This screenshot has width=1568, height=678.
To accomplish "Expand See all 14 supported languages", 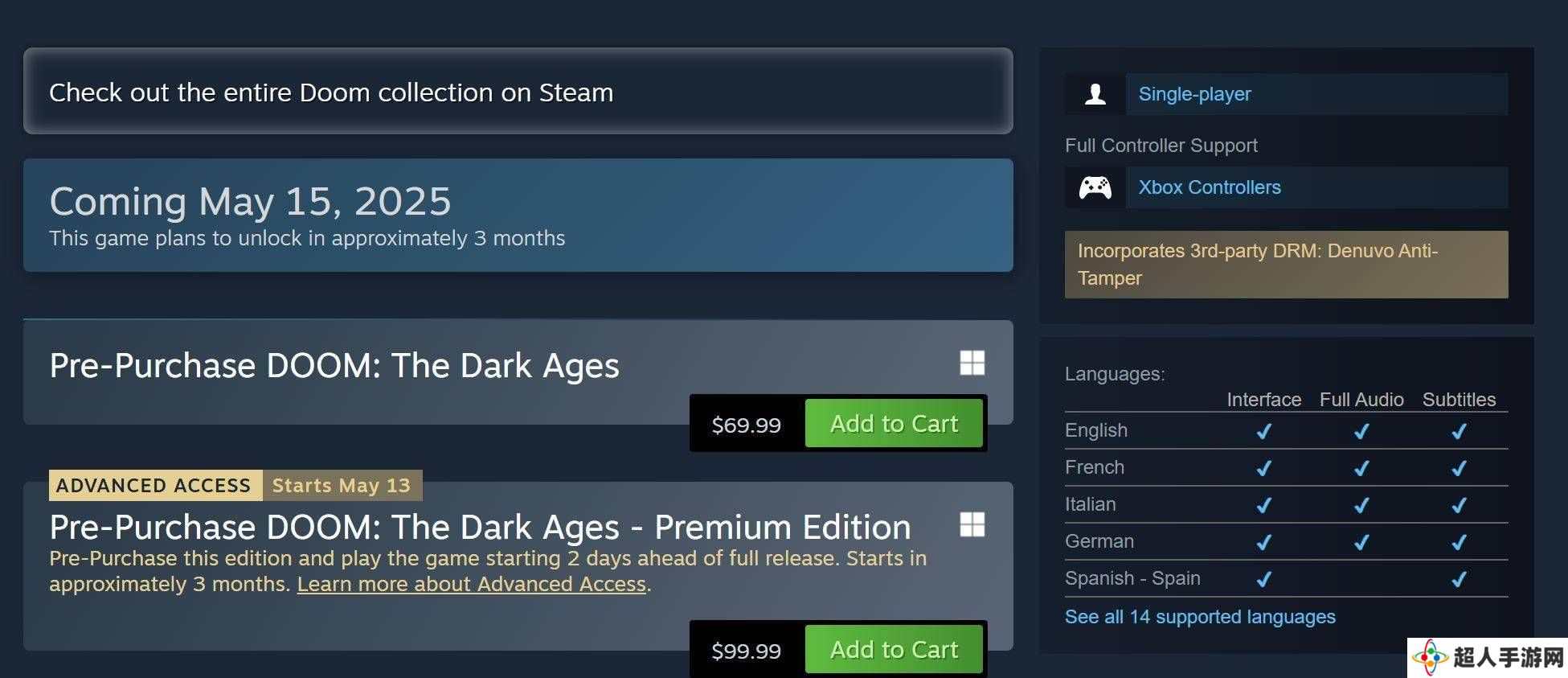I will click(1200, 617).
